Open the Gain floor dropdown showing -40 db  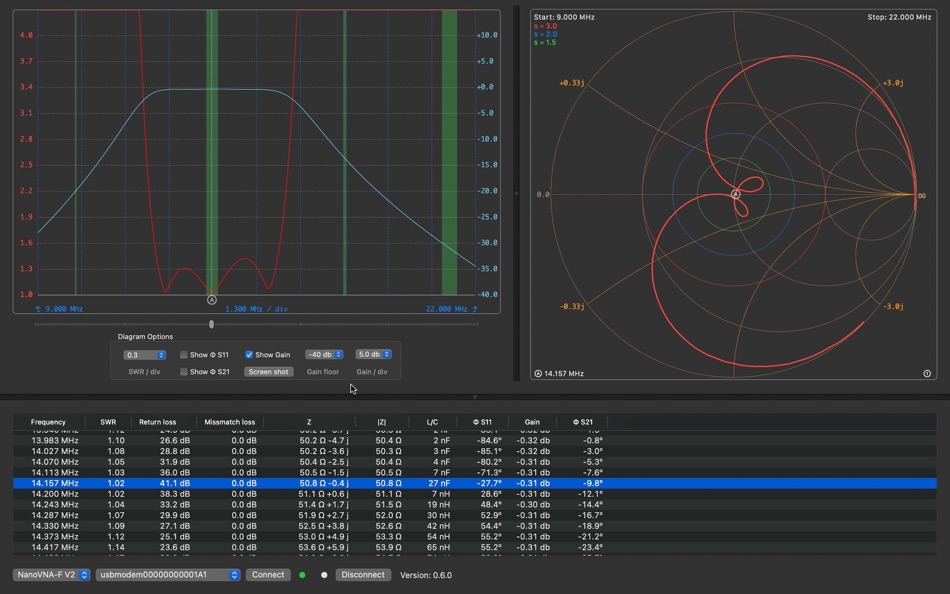(324, 355)
